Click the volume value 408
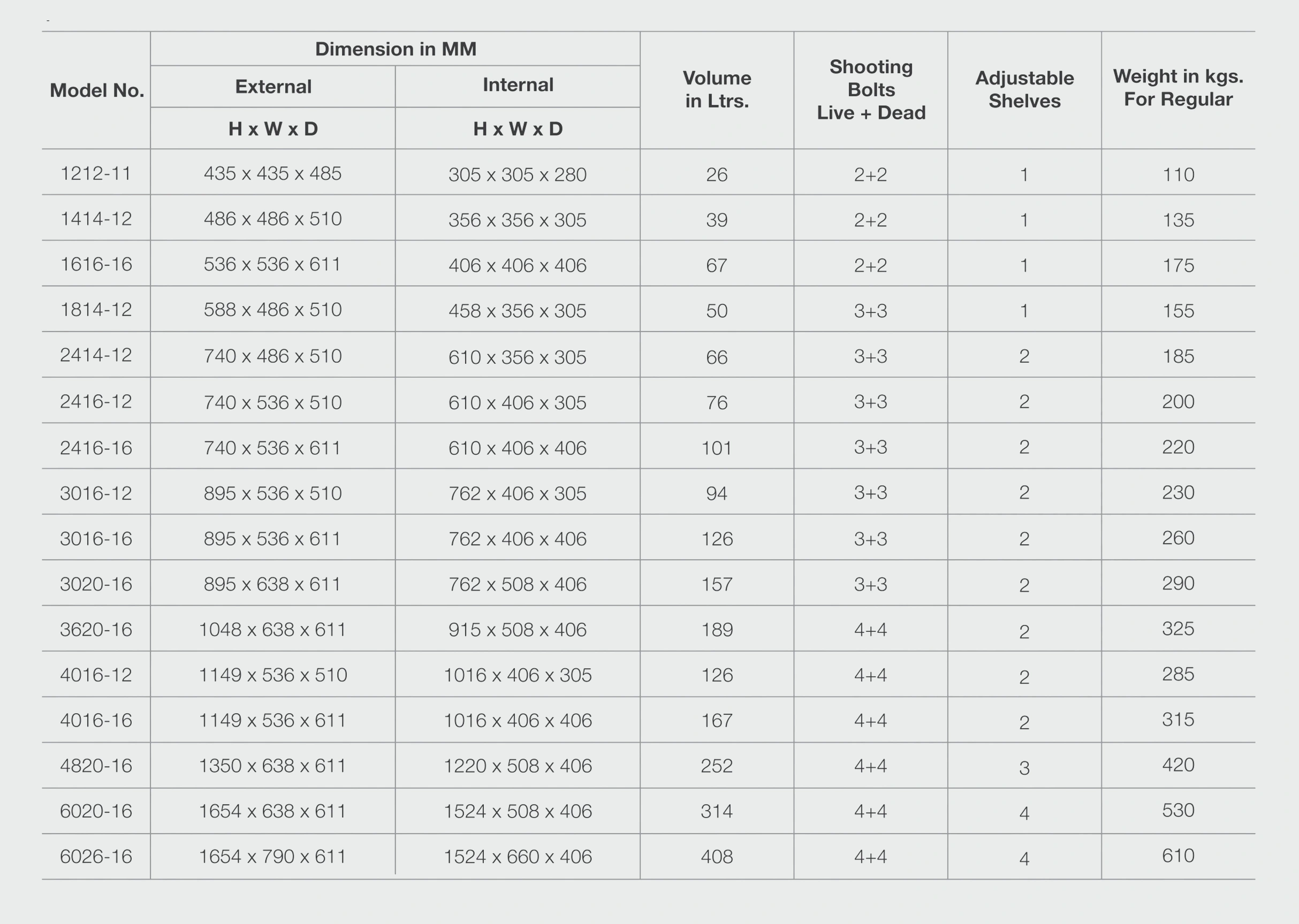 pyautogui.click(x=717, y=857)
